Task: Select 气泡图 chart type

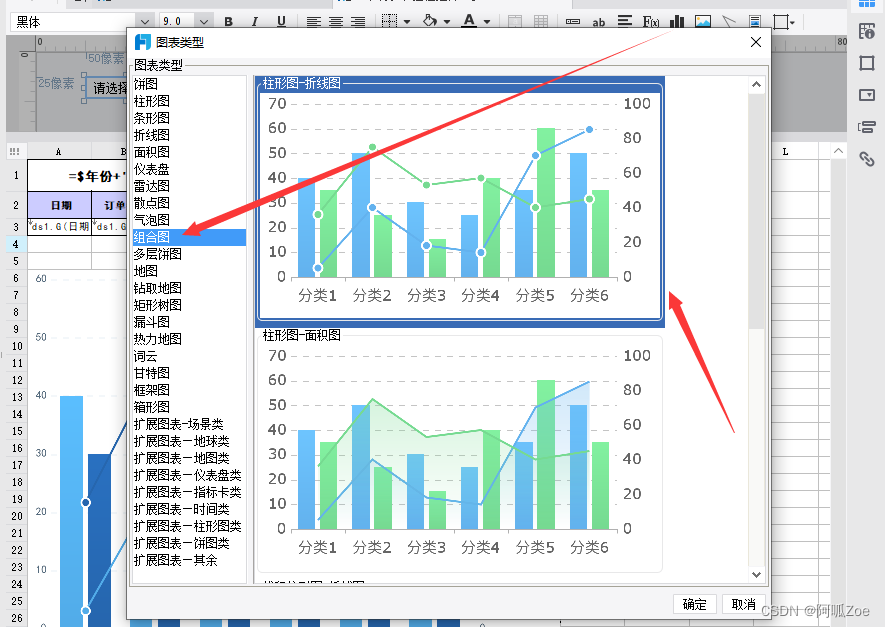Action: [x=189, y=220]
